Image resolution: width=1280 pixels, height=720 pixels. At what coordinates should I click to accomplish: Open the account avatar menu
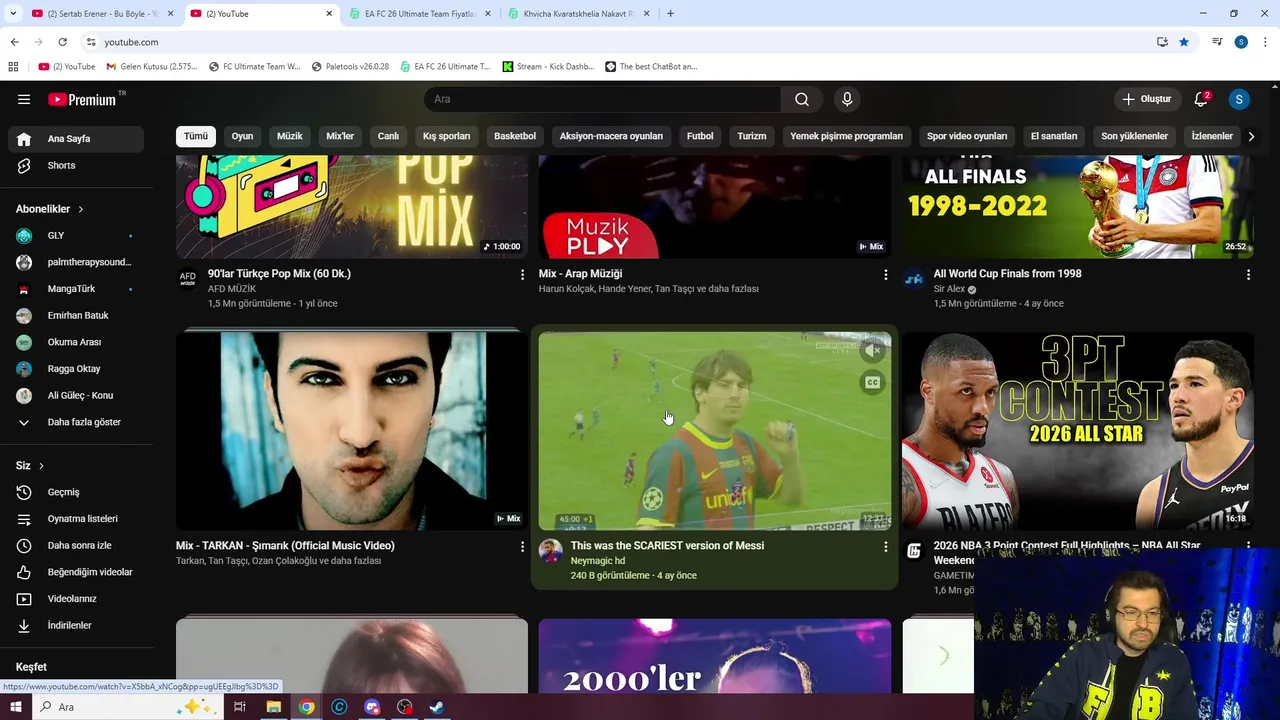click(x=1239, y=99)
